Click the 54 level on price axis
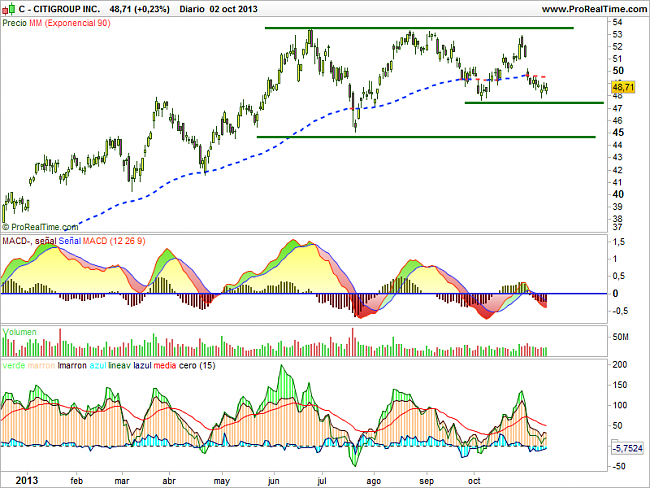The height and width of the screenshot is (488, 650). [x=617, y=22]
